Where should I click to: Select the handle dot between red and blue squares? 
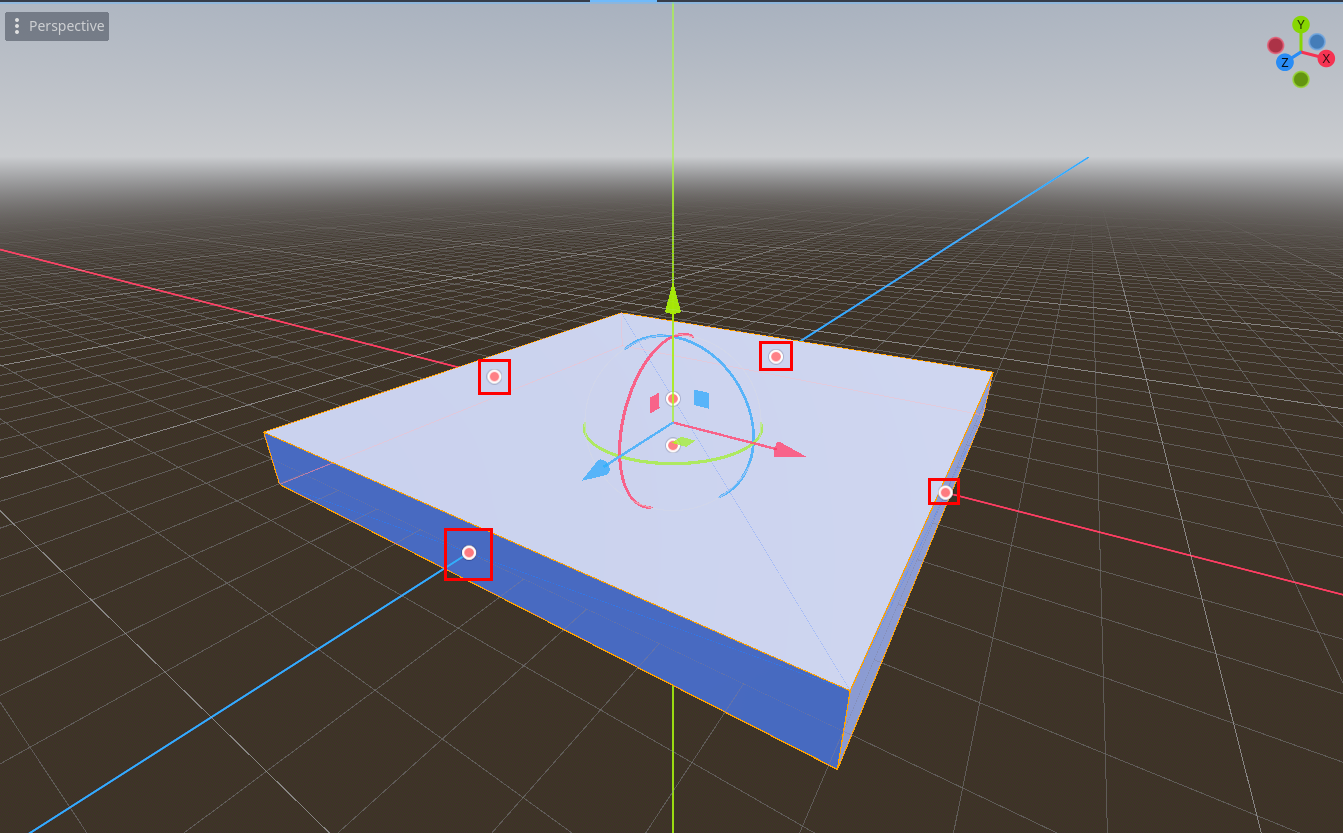673,398
